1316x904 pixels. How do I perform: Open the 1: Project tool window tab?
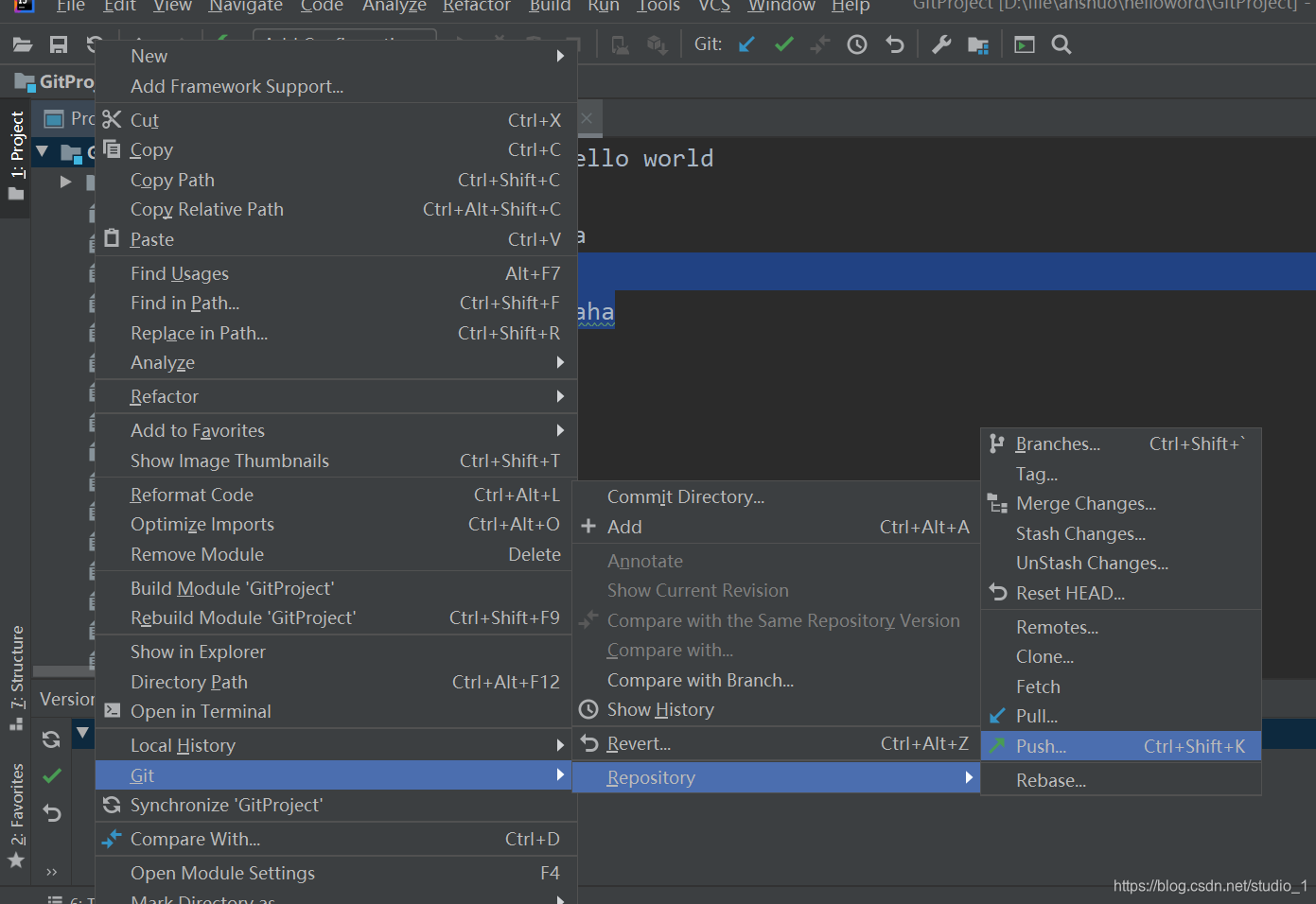[16, 156]
